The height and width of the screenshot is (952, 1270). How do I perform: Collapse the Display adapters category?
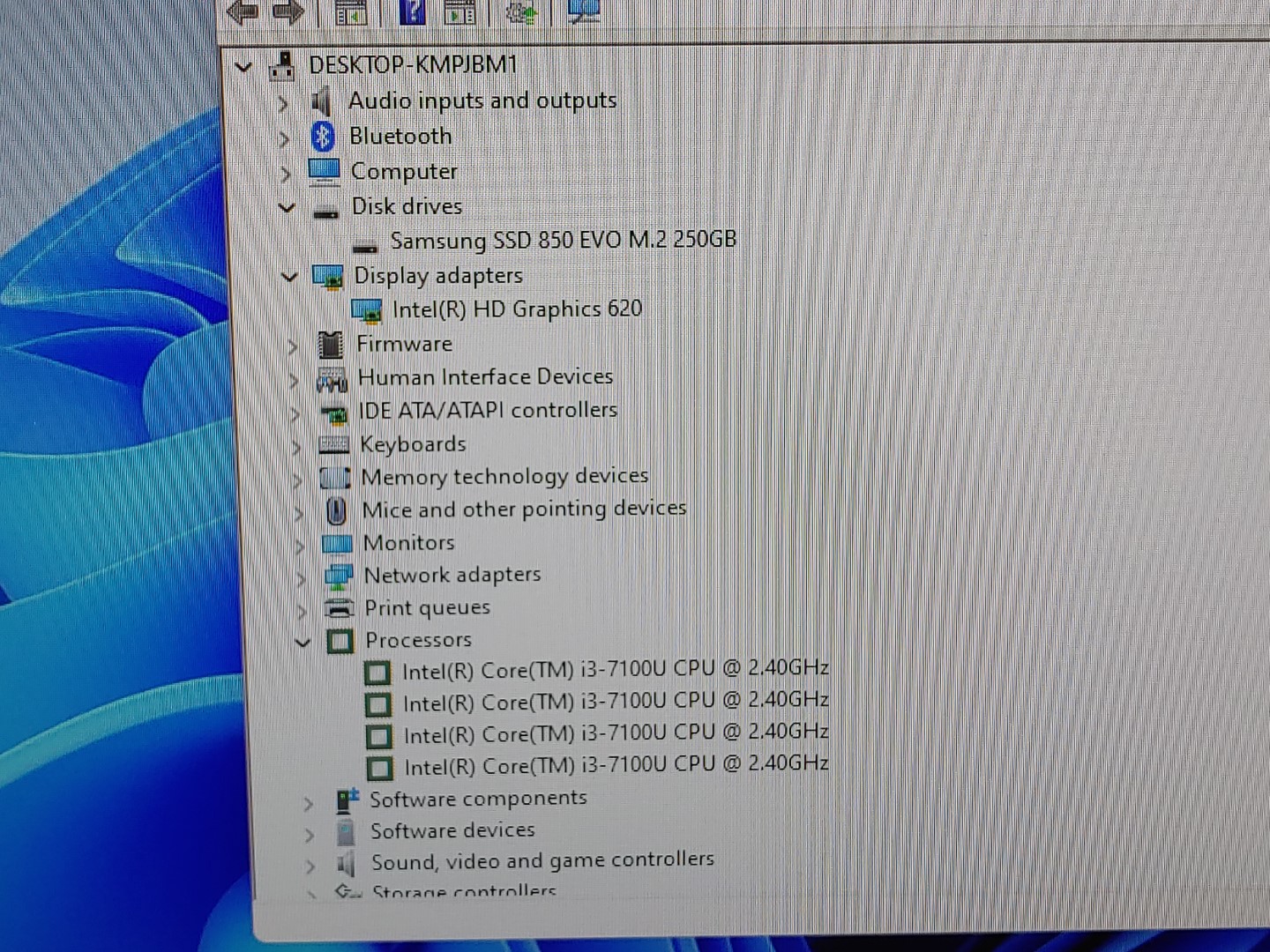289,277
